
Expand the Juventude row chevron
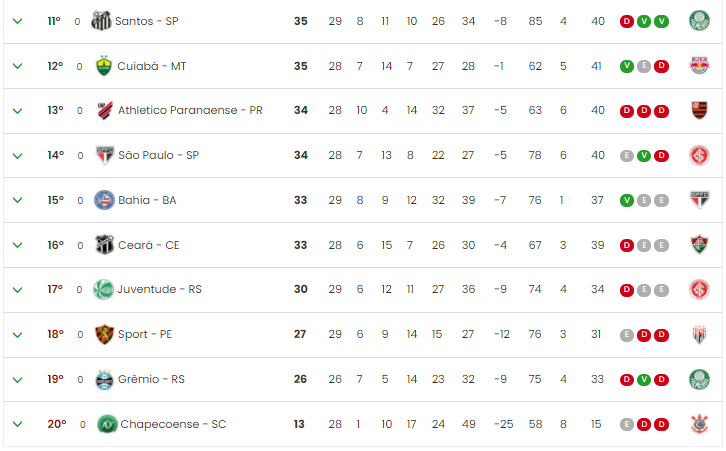tap(18, 290)
